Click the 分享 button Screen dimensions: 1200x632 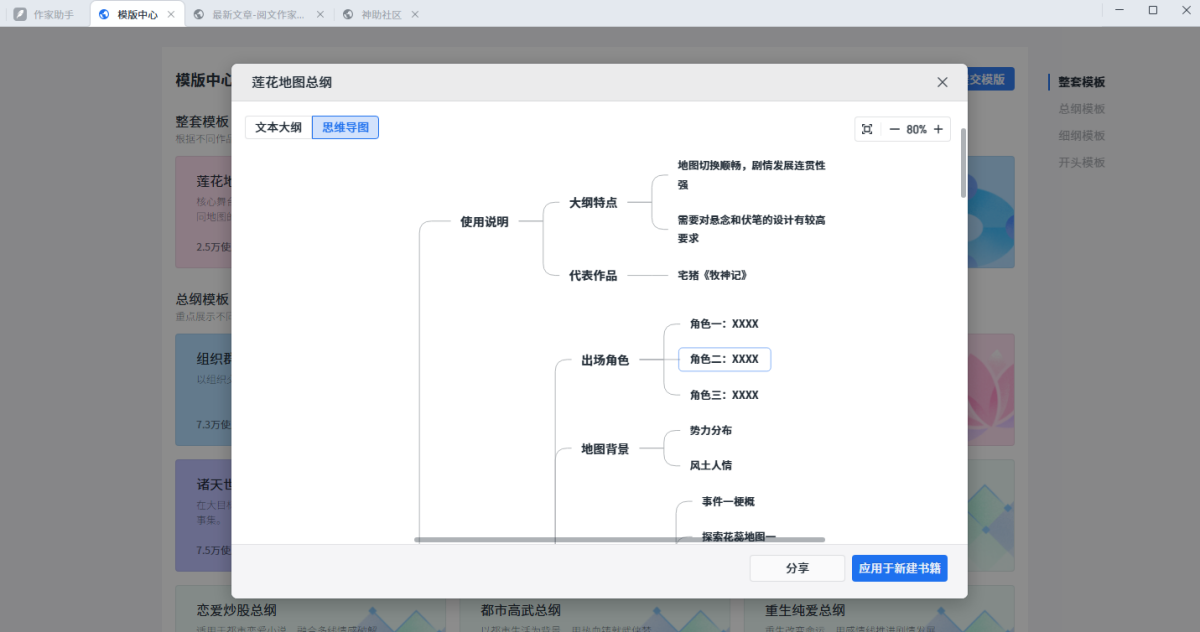(797, 568)
